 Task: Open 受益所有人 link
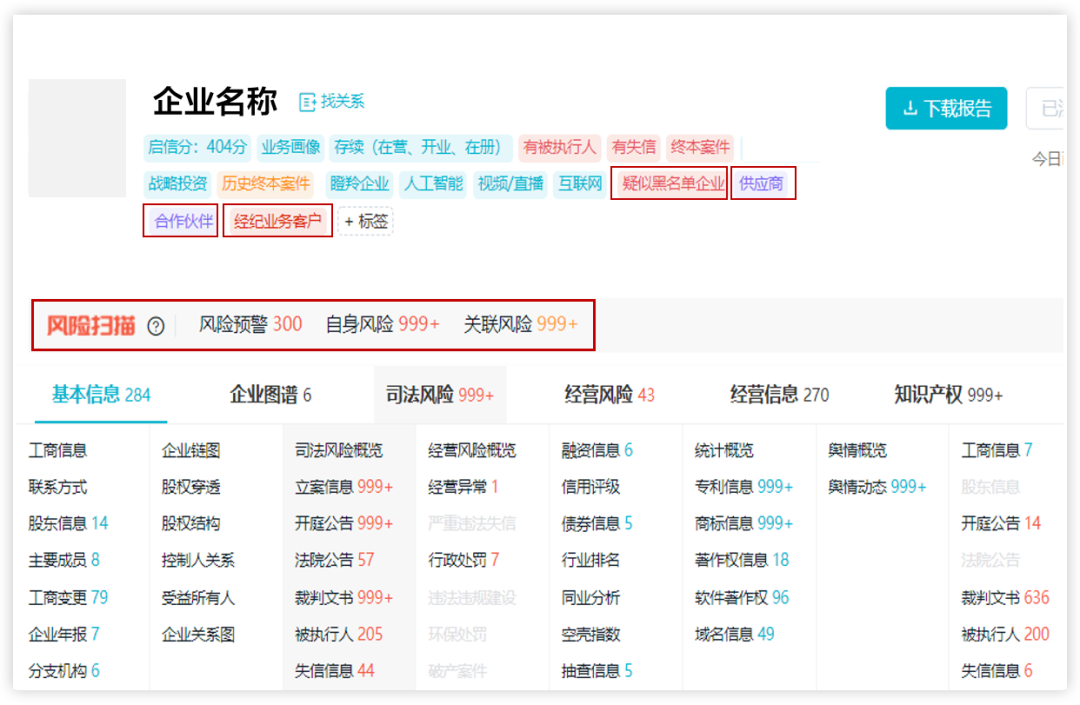click(198, 597)
